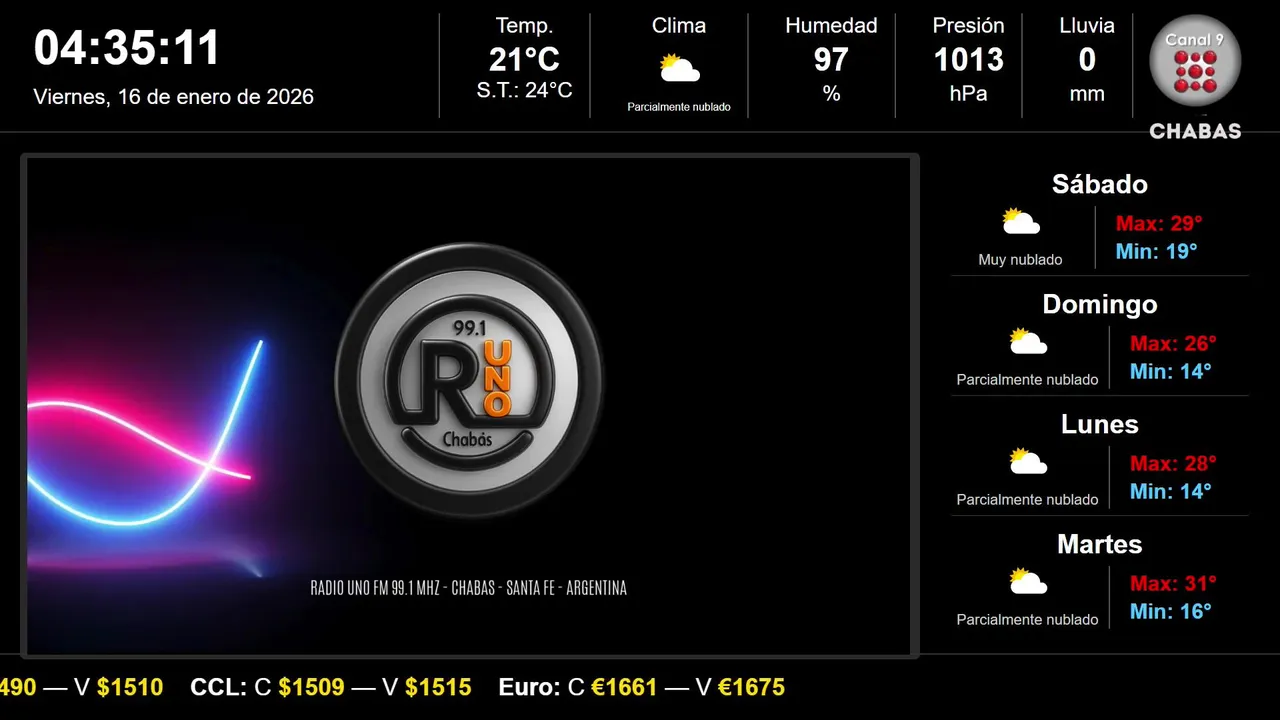Click the Sábado day heading
The width and height of the screenshot is (1280, 720).
(1100, 184)
